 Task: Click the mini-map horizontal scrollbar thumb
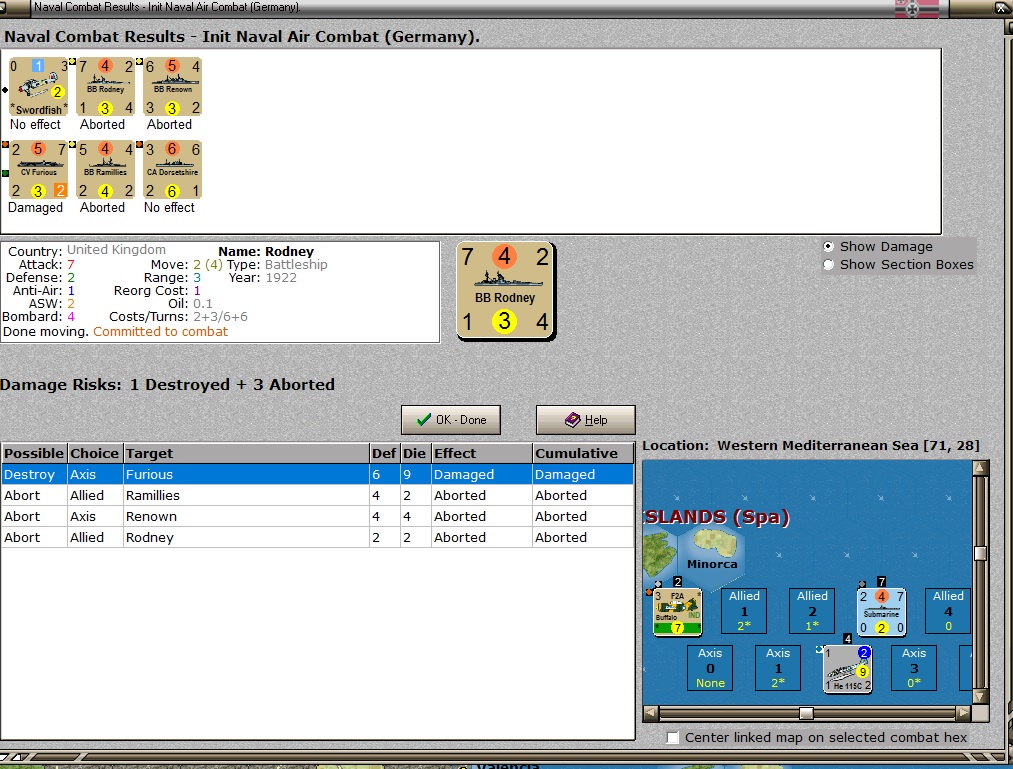[806, 713]
